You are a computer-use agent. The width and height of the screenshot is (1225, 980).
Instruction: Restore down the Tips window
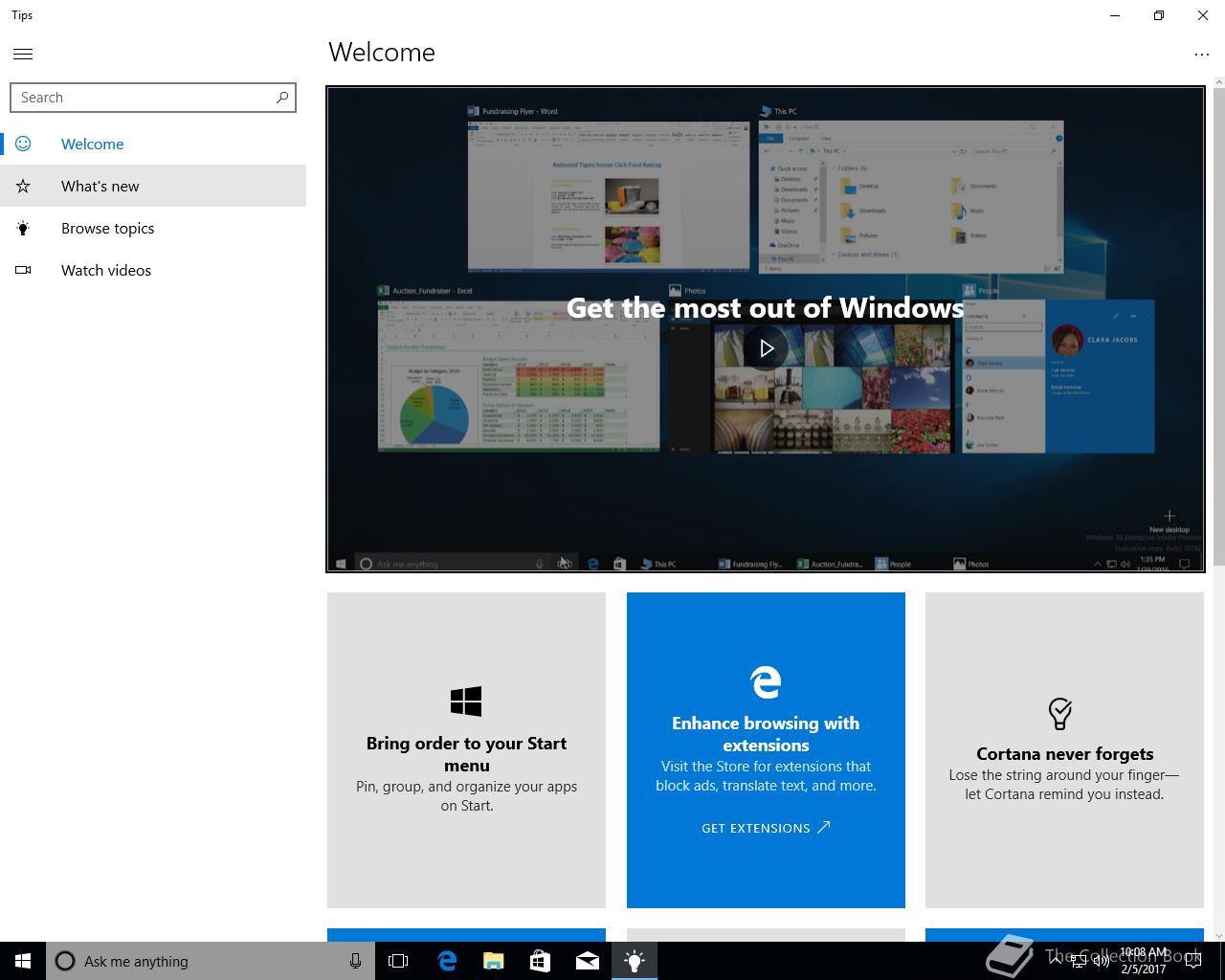(x=1159, y=15)
